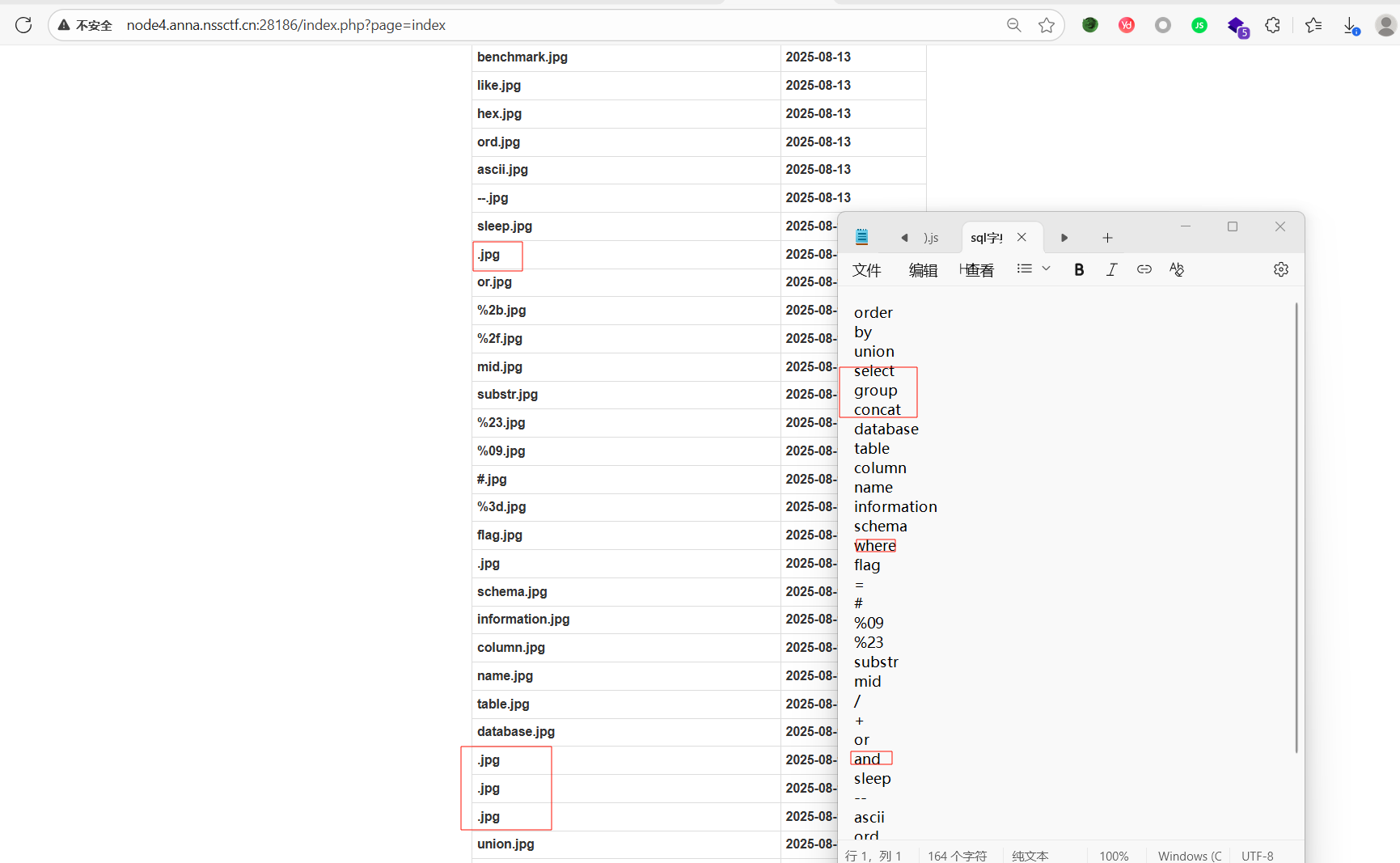Insert link using Notepad link icon

[1144, 269]
